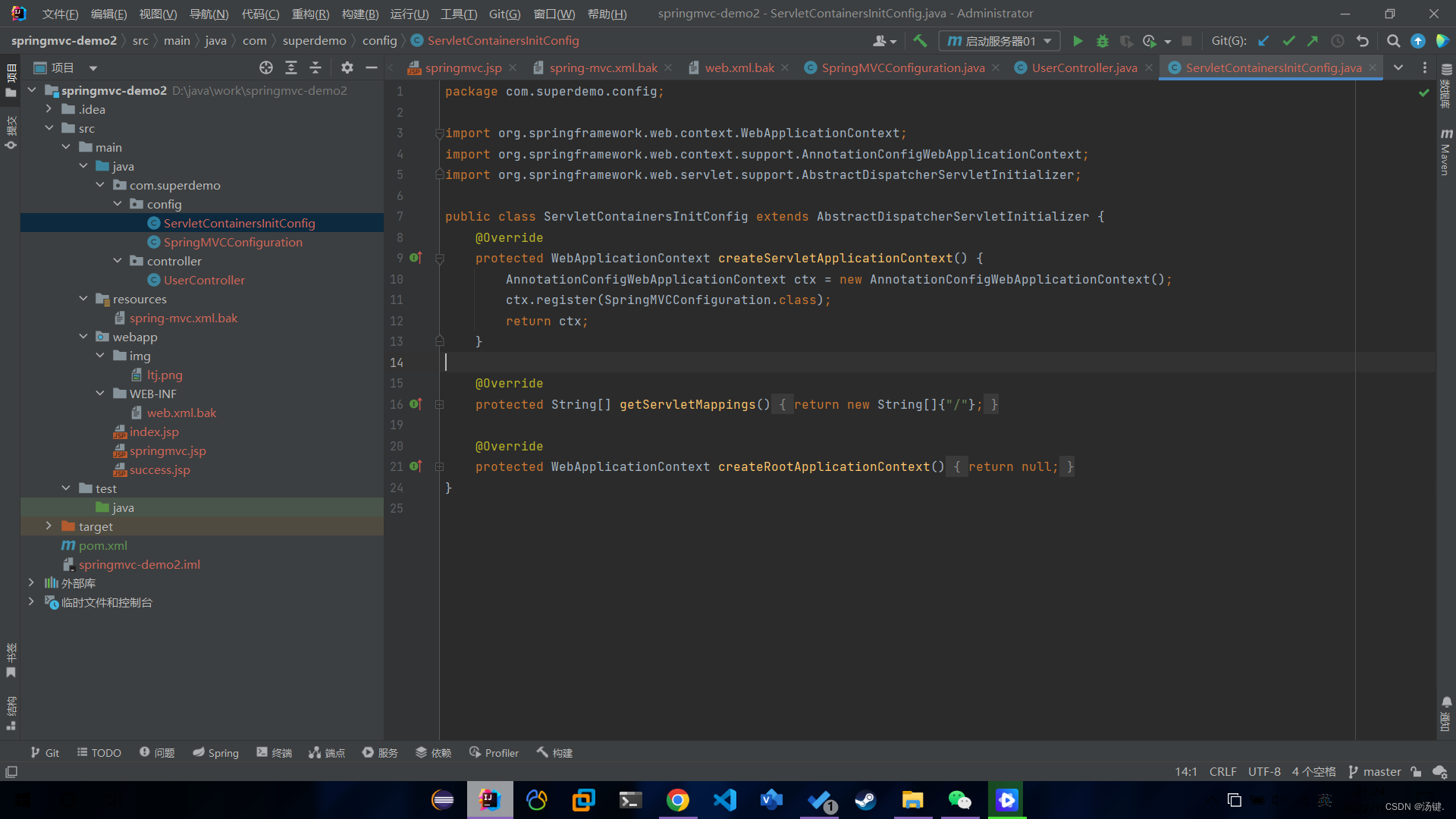Click the Search Everywhere magnifier icon
The height and width of the screenshot is (819, 1456).
pos(1393,41)
